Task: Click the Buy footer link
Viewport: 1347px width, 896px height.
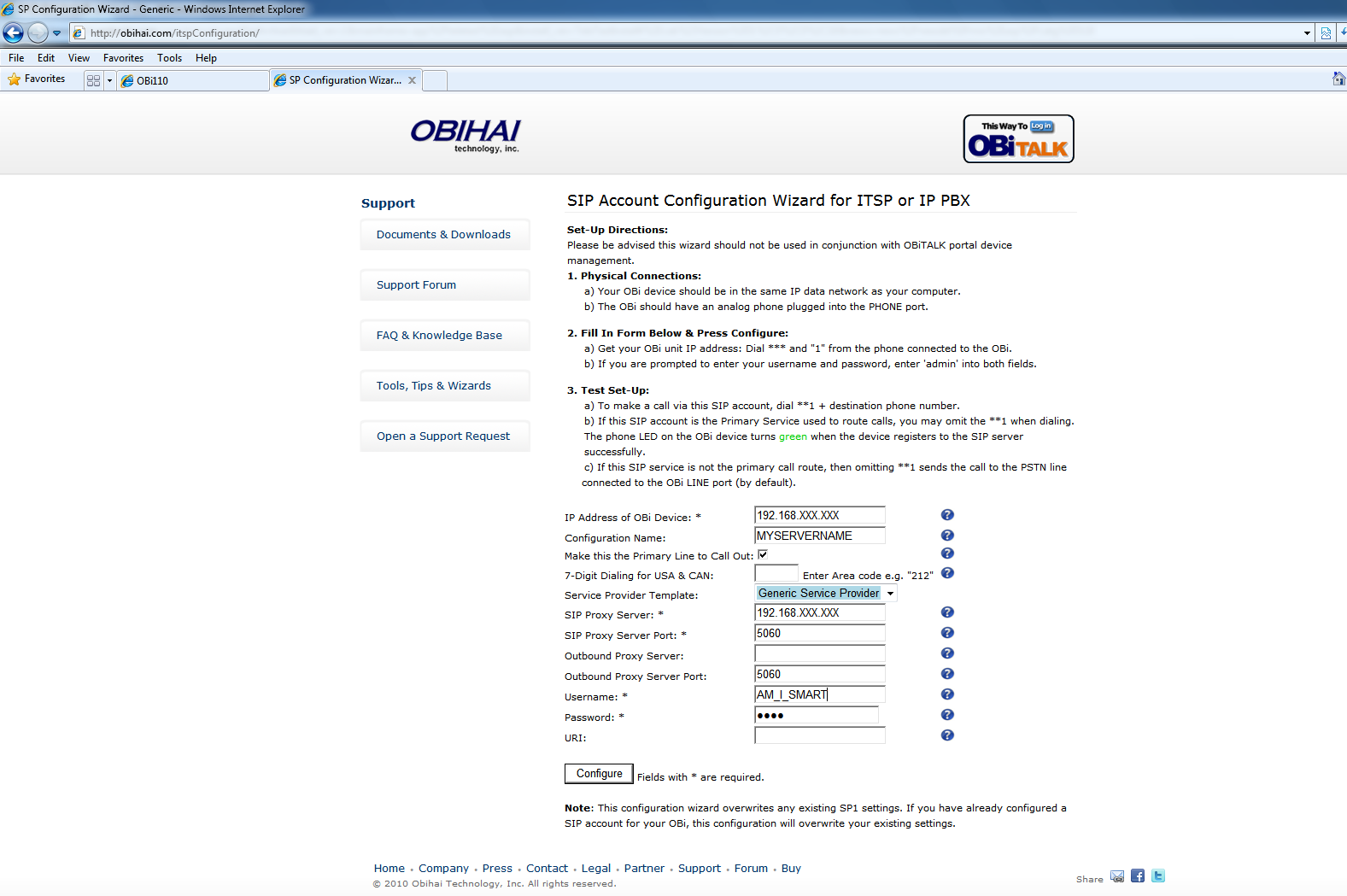Action: tap(791, 869)
